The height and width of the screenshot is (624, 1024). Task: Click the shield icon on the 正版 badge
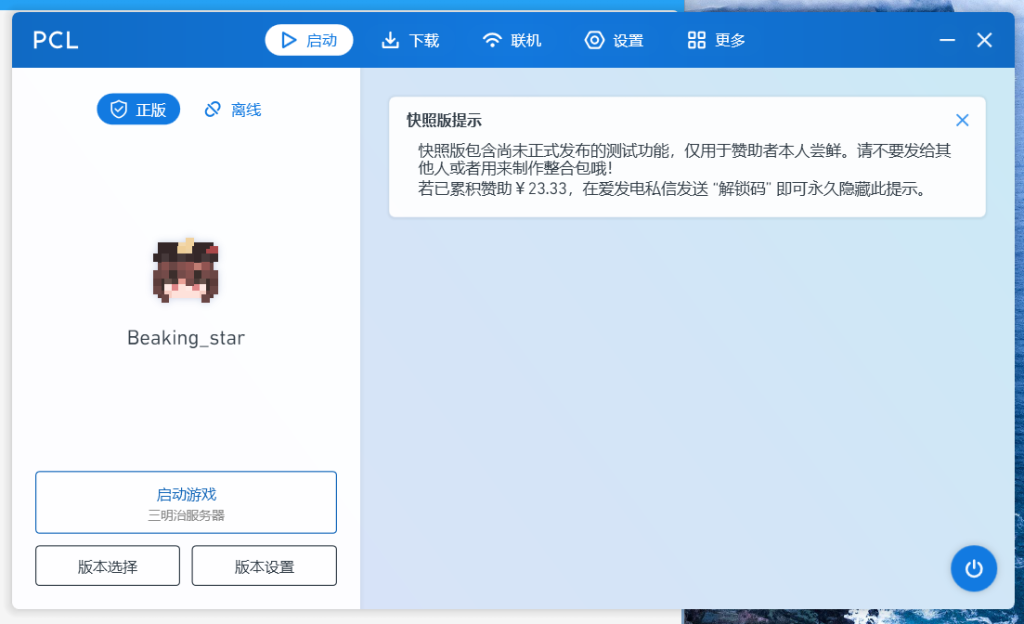pyautogui.click(x=120, y=110)
